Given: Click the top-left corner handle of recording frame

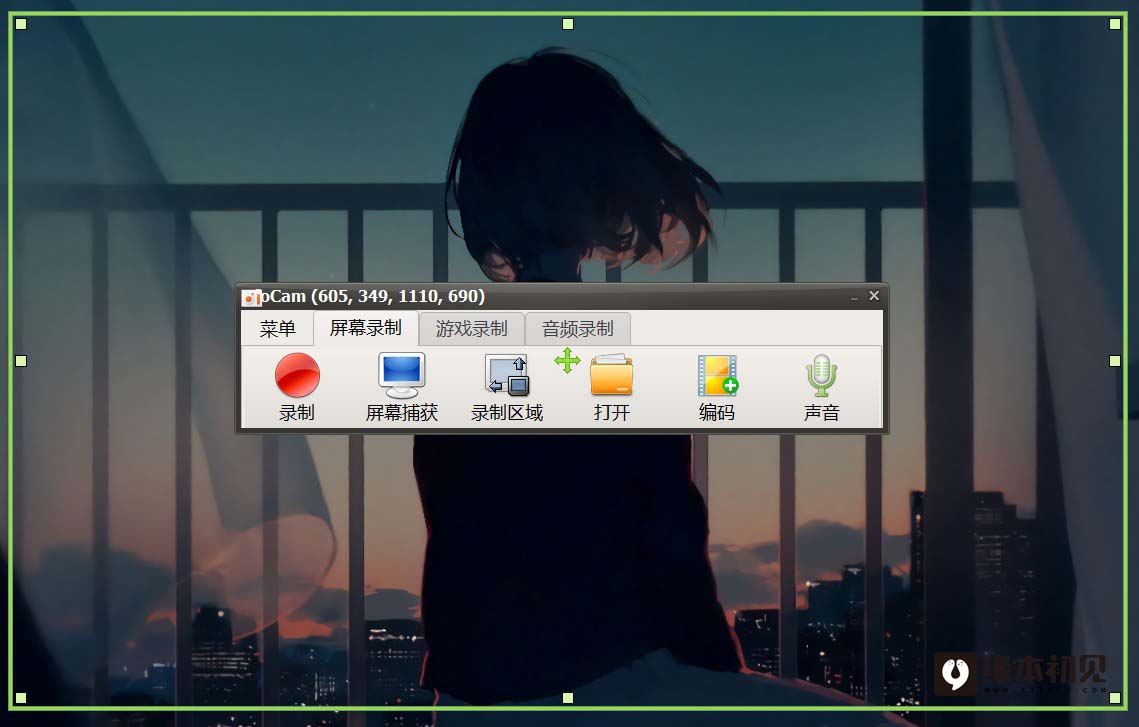Looking at the screenshot, I should click(21, 24).
